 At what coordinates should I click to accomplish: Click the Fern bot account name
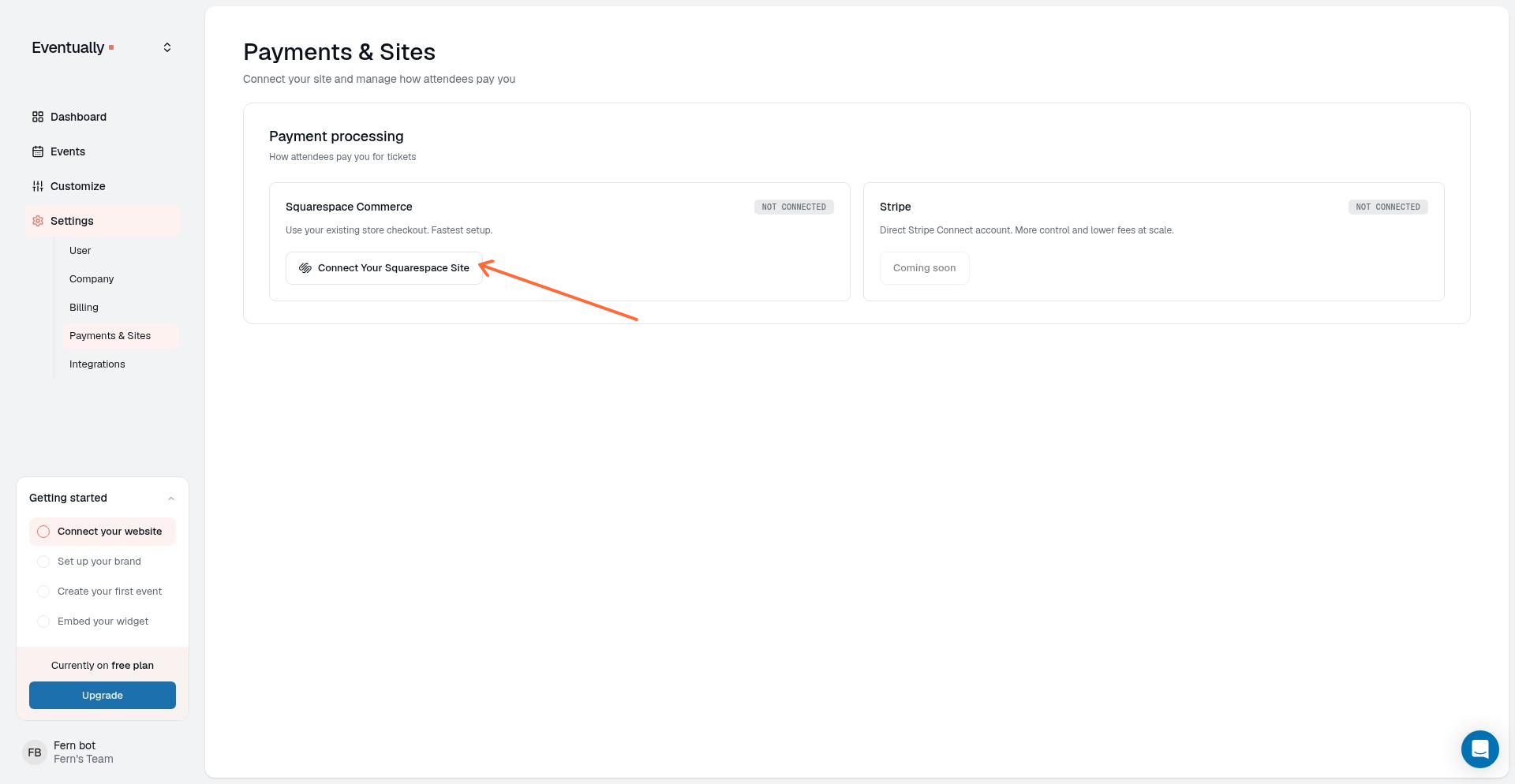pos(74,745)
